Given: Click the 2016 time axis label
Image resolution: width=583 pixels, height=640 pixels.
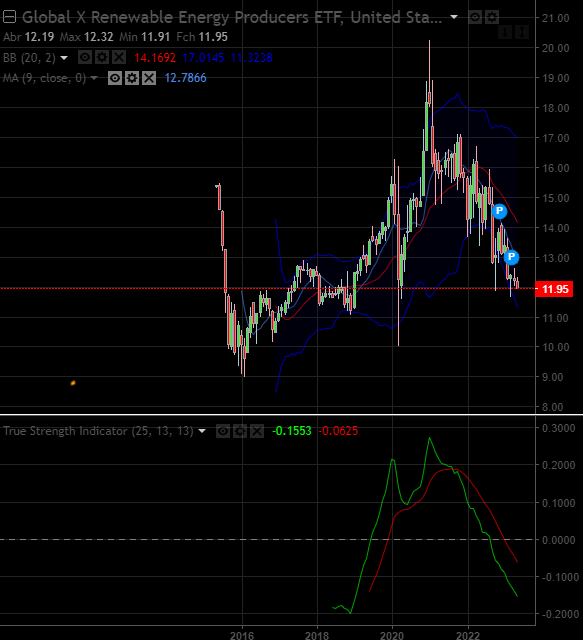Looking at the screenshot, I should coord(242,635).
